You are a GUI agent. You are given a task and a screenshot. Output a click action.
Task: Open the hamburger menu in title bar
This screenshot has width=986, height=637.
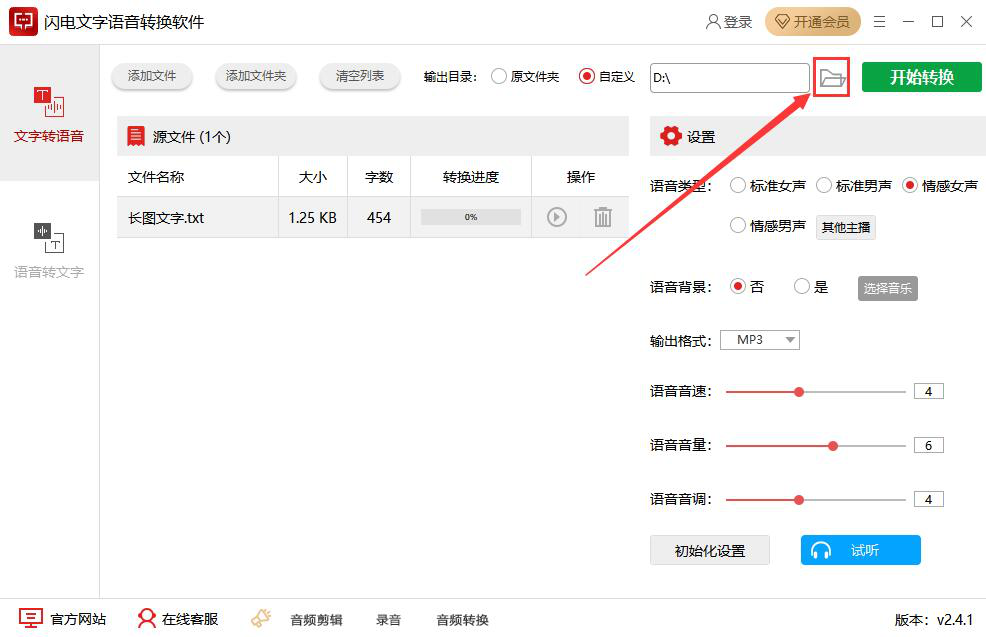pyautogui.click(x=879, y=22)
